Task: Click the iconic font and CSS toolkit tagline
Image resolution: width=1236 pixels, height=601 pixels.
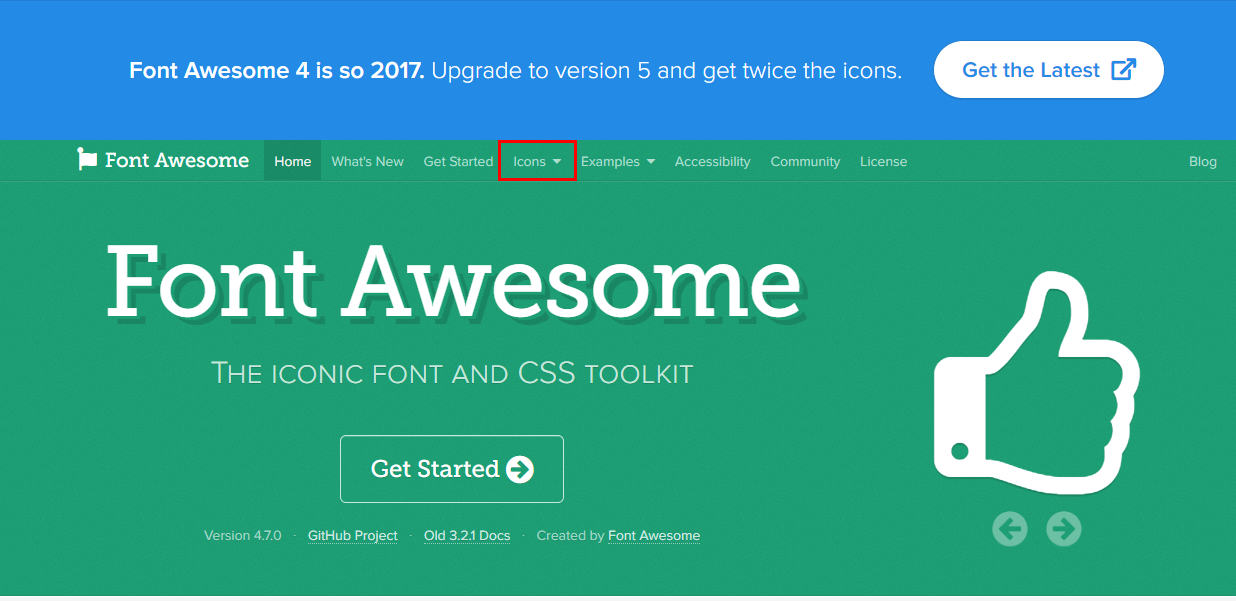Action: click(452, 374)
